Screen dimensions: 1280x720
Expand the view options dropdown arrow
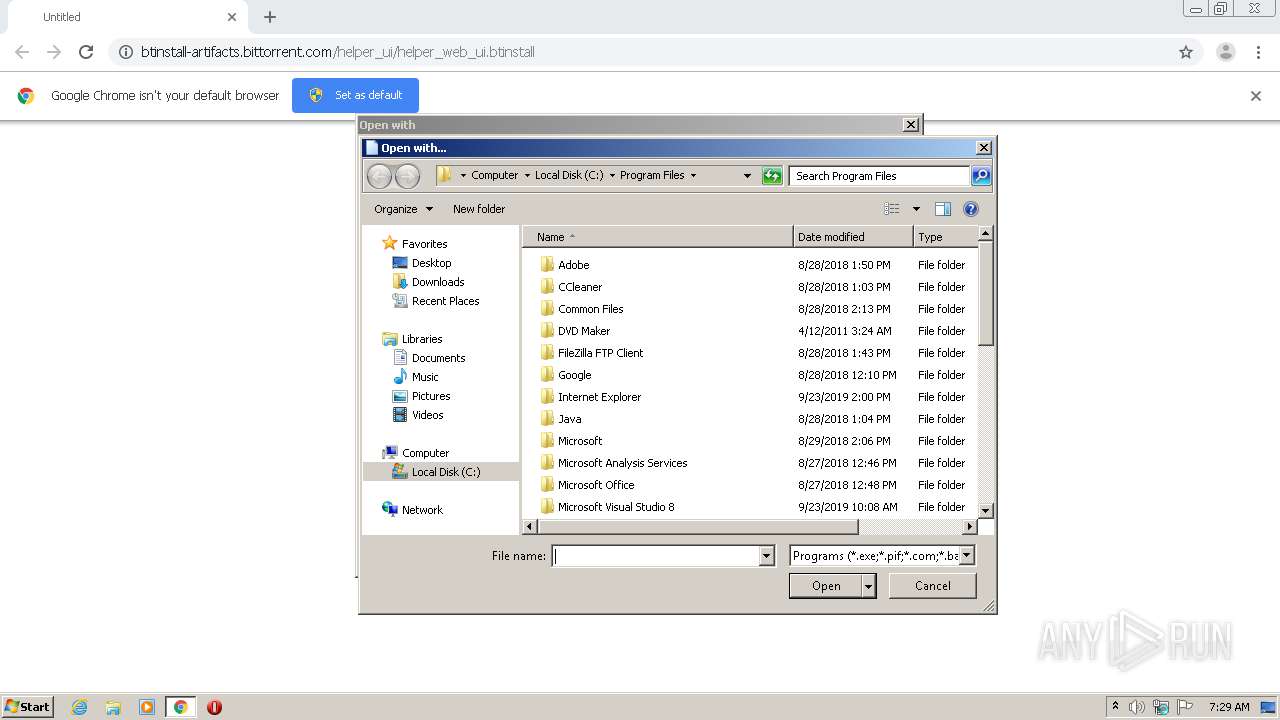tap(916, 209)
